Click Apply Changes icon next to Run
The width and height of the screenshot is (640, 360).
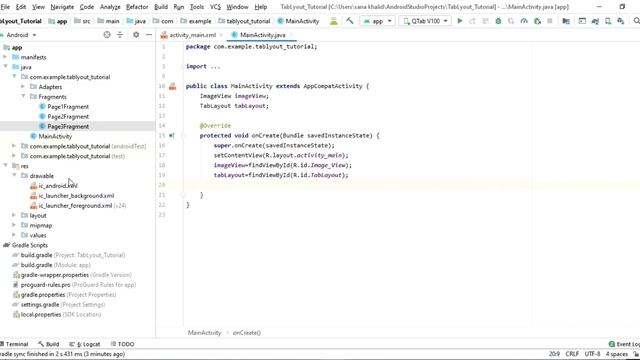click(472, 21)
